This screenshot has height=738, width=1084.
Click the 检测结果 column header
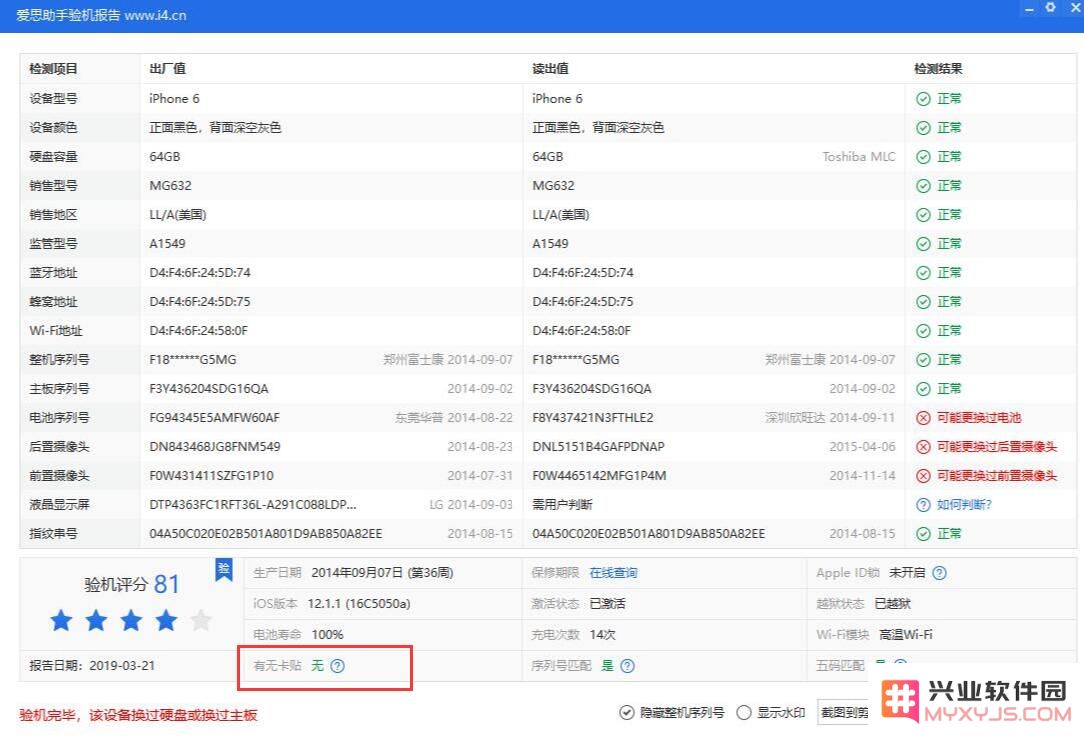938,68
